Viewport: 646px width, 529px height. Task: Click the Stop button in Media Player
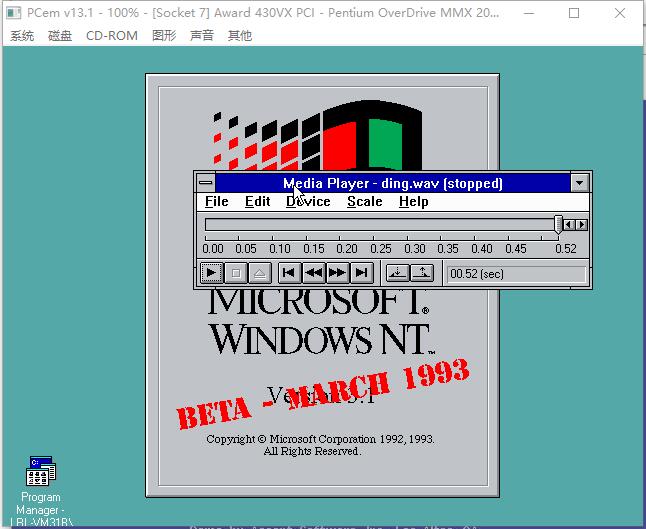[236, 273]
